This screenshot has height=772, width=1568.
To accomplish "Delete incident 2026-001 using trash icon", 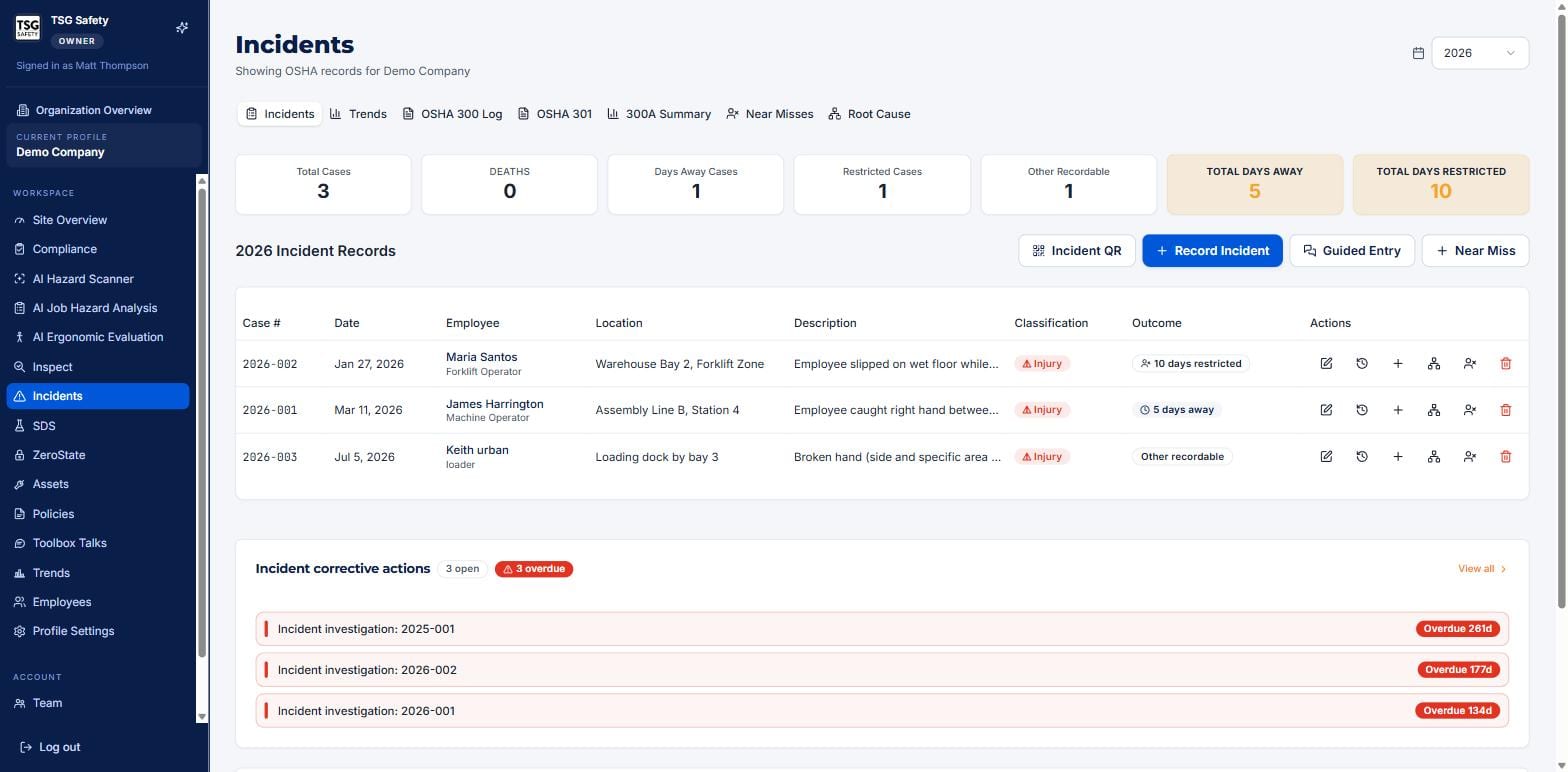I will click(1506, 410).
